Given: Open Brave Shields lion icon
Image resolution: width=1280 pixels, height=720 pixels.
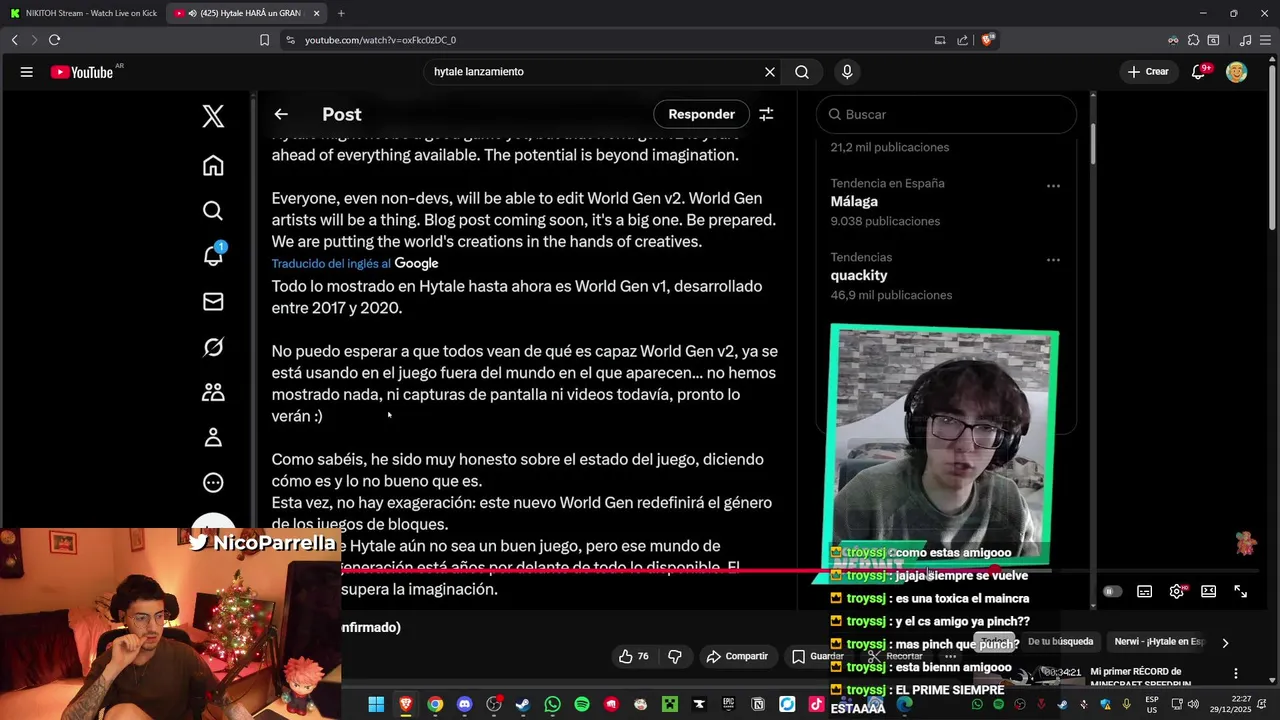Looking at the screenshot, I should coord(988,40).
